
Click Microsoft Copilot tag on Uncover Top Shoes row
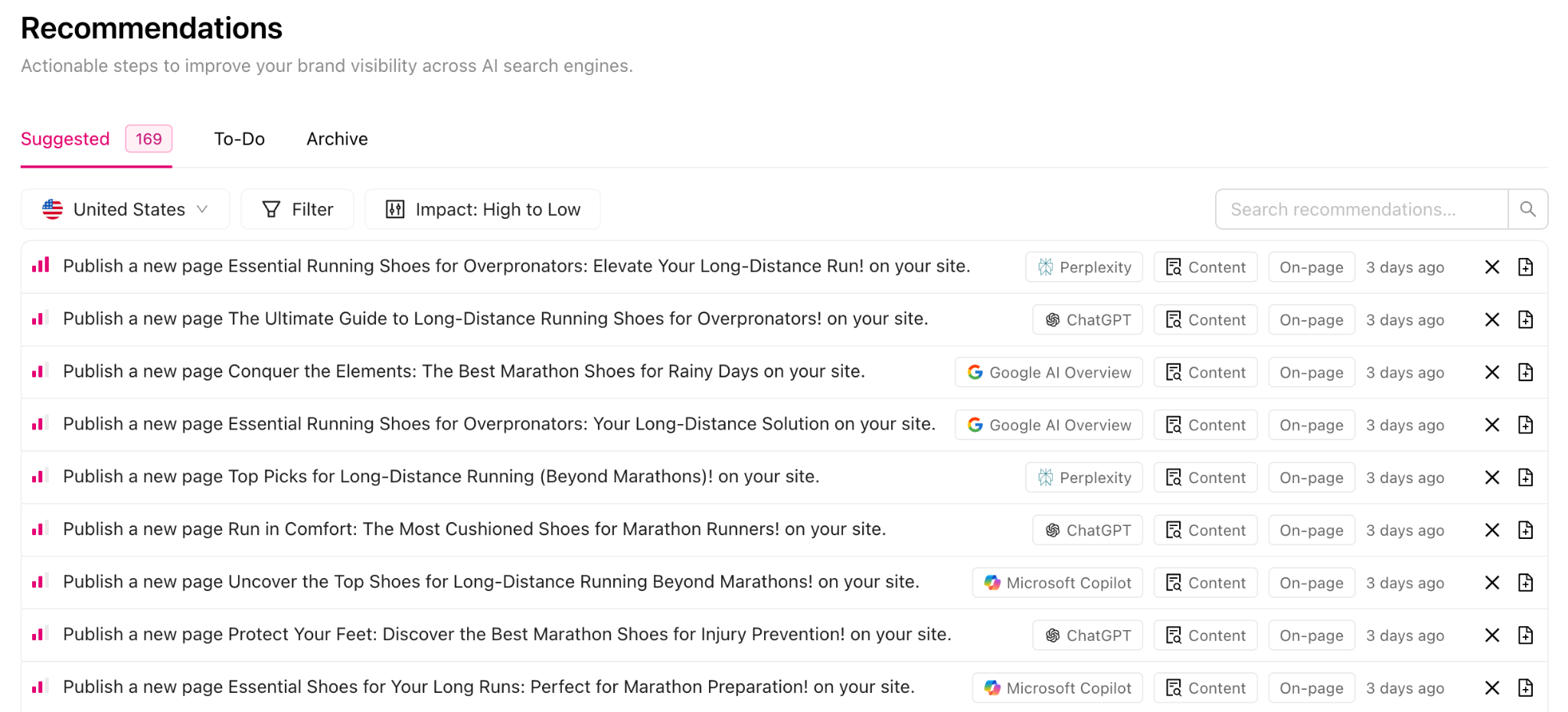[1057, 583]
